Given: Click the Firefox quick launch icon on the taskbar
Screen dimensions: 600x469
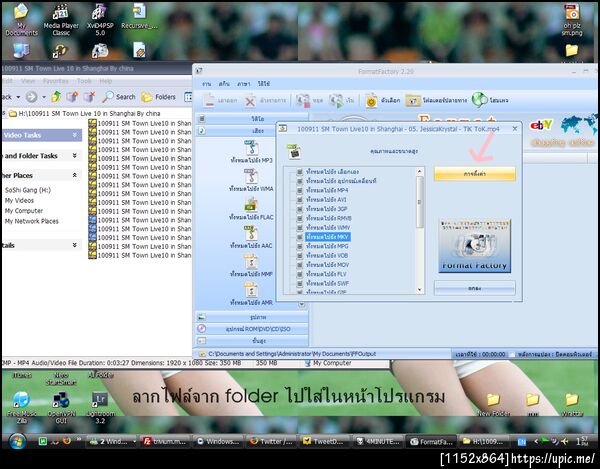Looking at the screenshot, I should click(x=67, y=441).
